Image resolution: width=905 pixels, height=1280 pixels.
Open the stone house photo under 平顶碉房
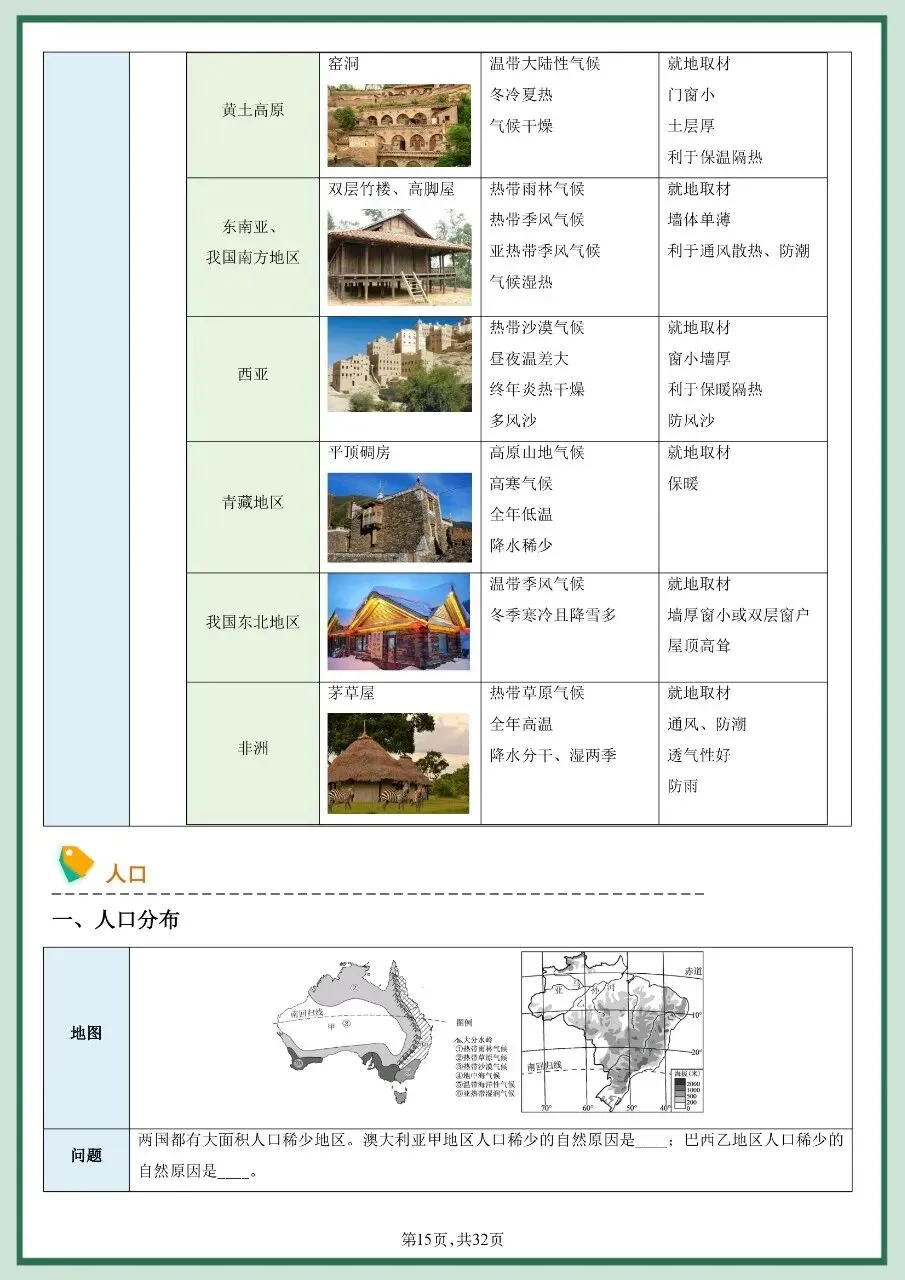pyautogui.click(x=399, y=517)
